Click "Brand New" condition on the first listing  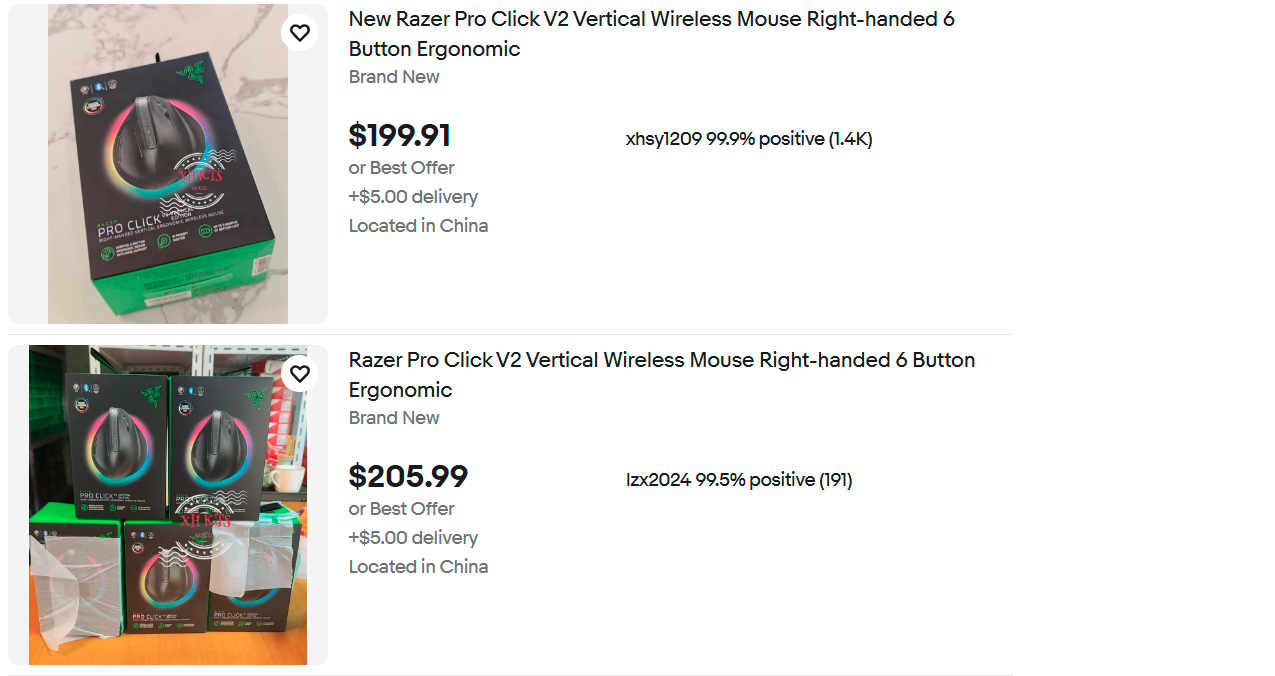tap(394, 77)
